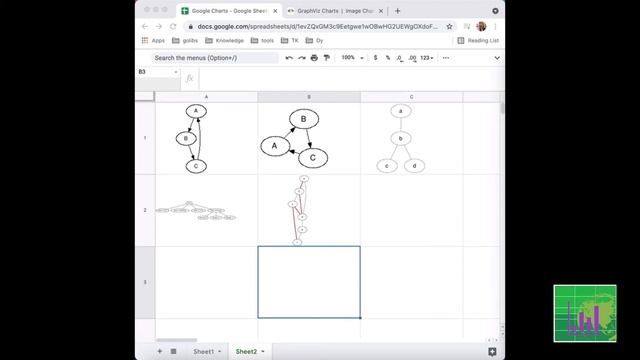Click the vertical scrollbar thumb
640x360 pixels.
[x=502, y=108]
